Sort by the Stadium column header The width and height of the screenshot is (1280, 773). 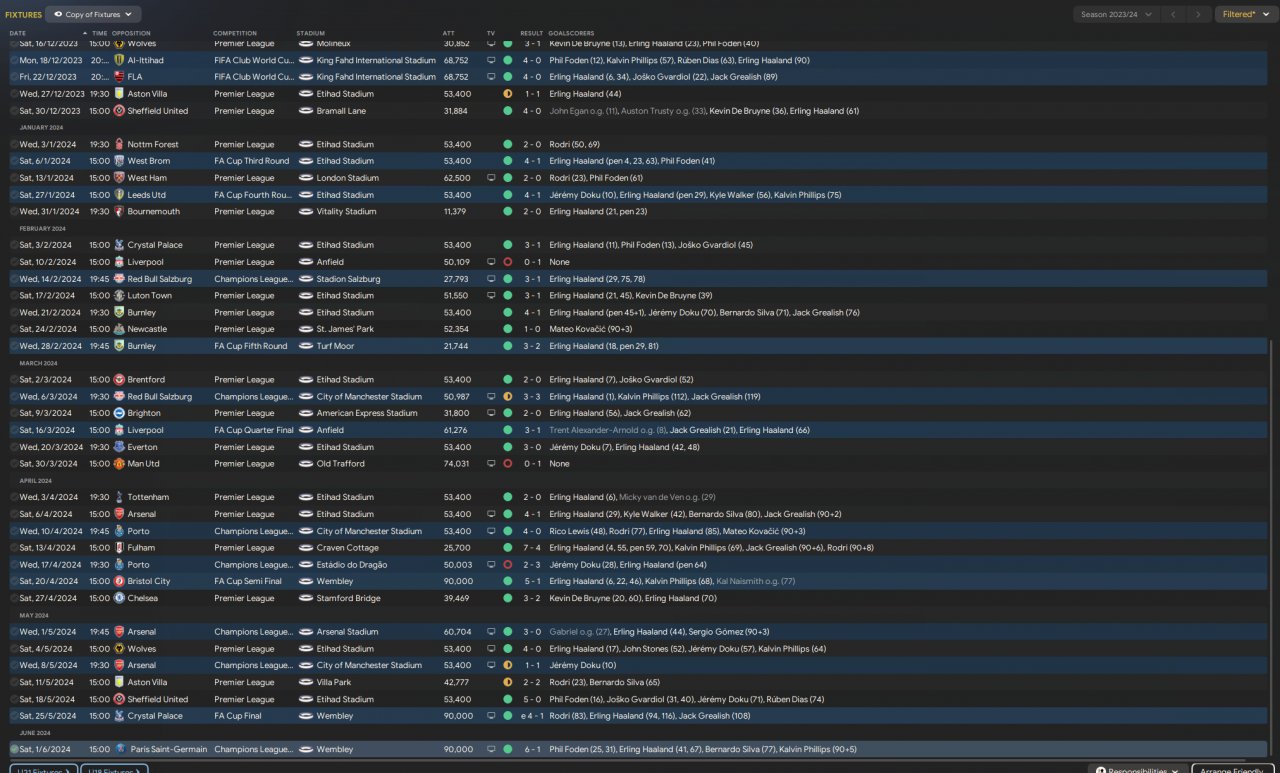[x=311, y=33]
